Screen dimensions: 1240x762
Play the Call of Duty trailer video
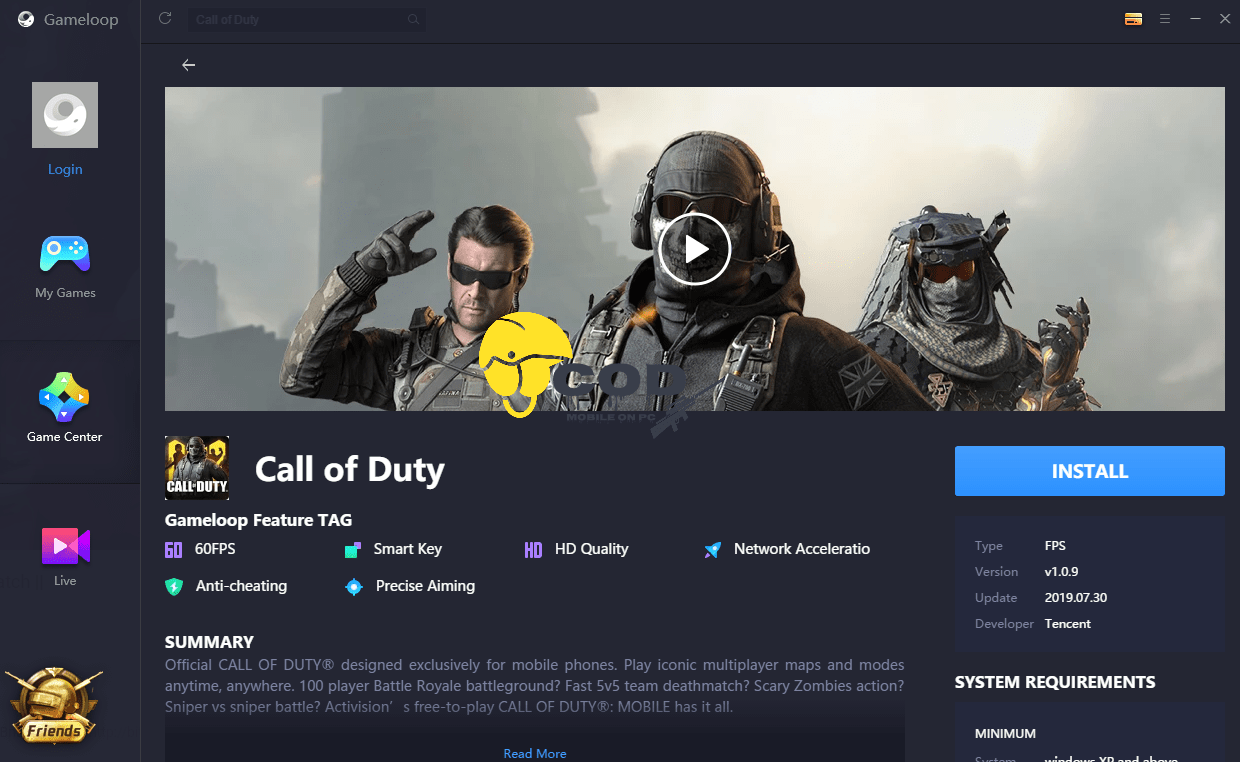tap(694, 249)
